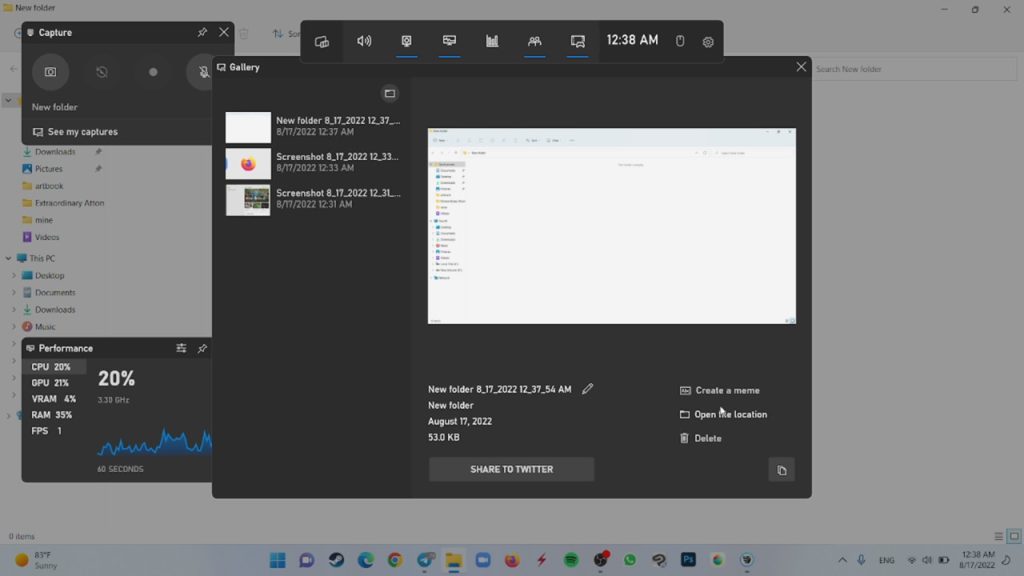Select the RAM metric in Performance
1024x576 pixels.
point(52,415)
